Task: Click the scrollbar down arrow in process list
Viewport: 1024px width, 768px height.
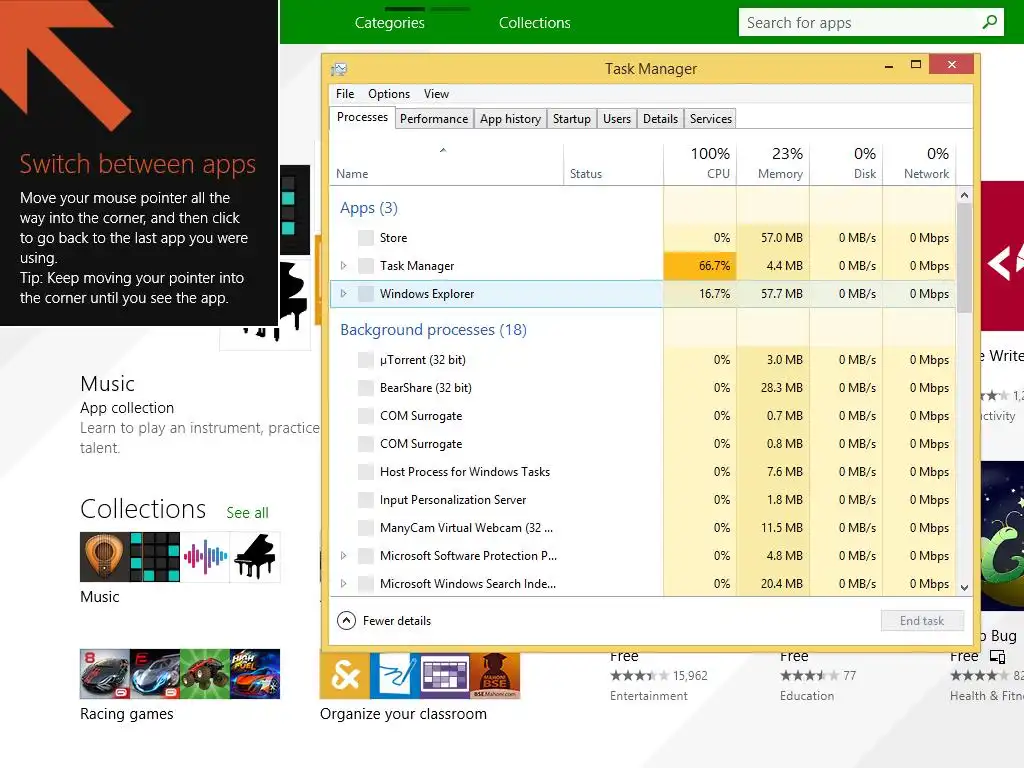Action: pos(964,587)
